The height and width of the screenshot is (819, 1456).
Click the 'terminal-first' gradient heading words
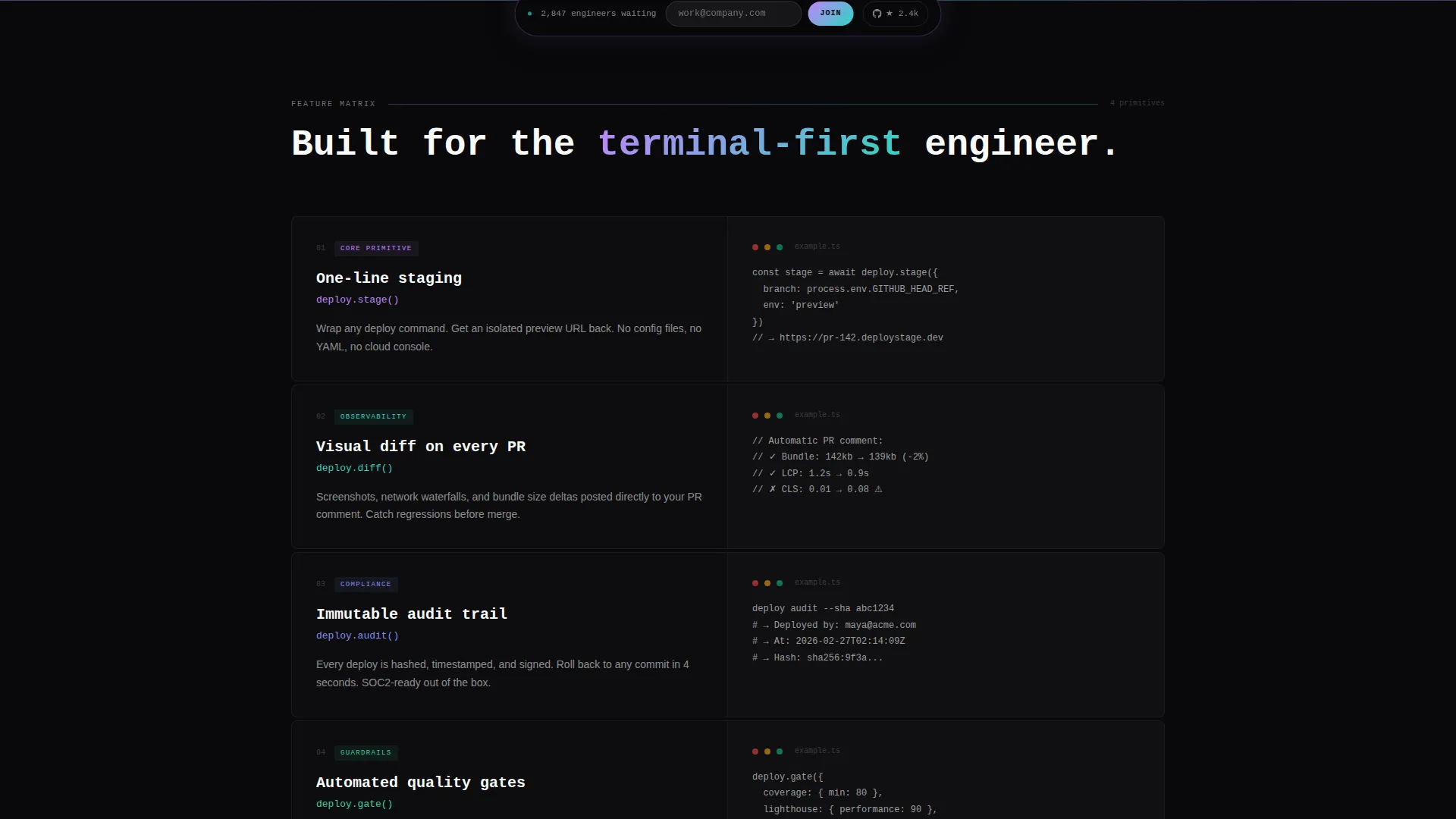[749, 143]
